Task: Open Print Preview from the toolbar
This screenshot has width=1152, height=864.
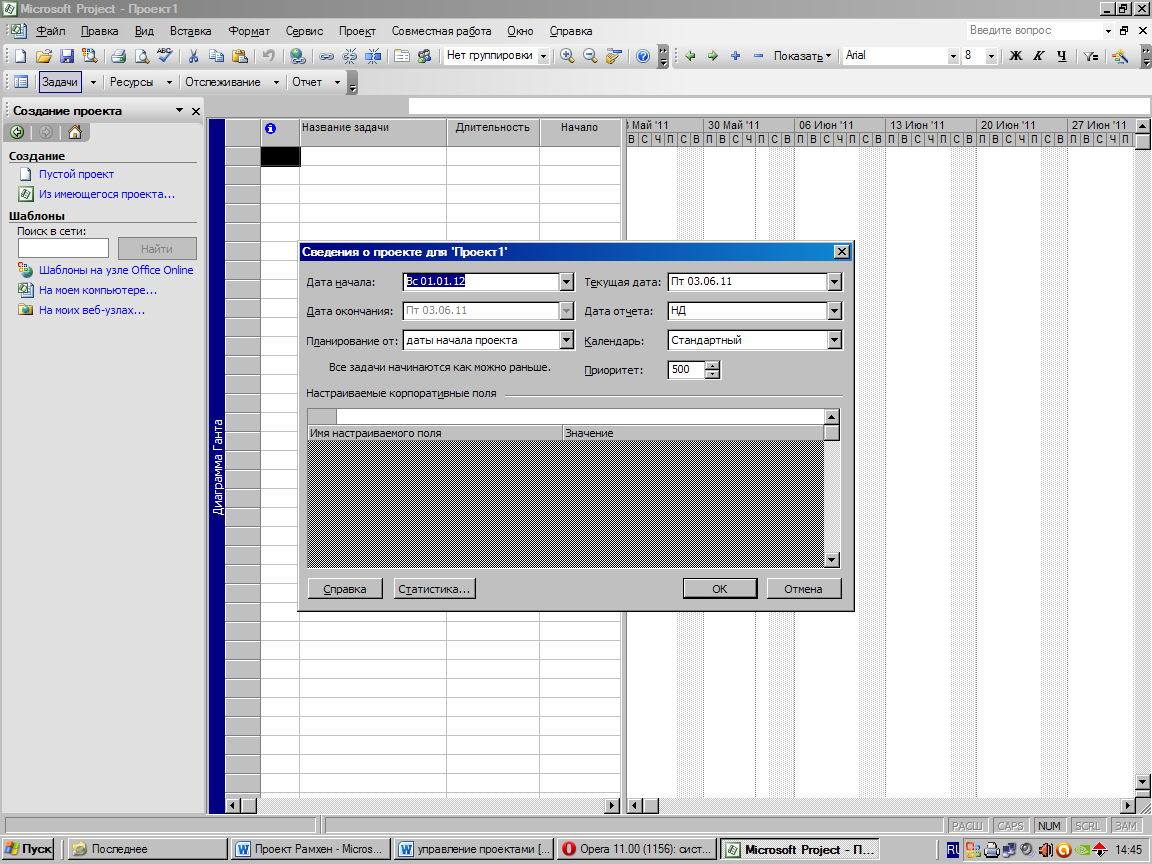Action: 141,56
